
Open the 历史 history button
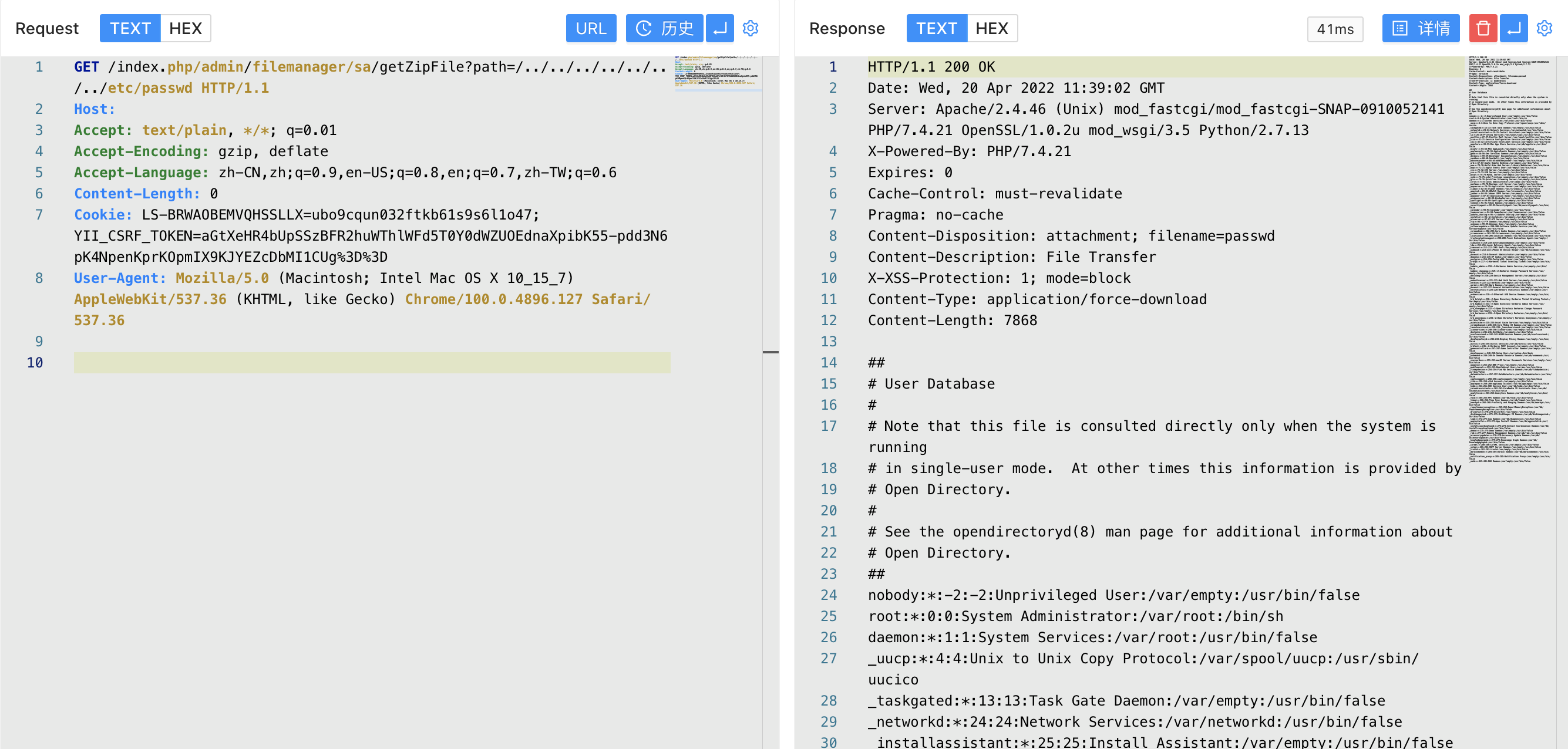pyautogui.click(x=664, y=28)
